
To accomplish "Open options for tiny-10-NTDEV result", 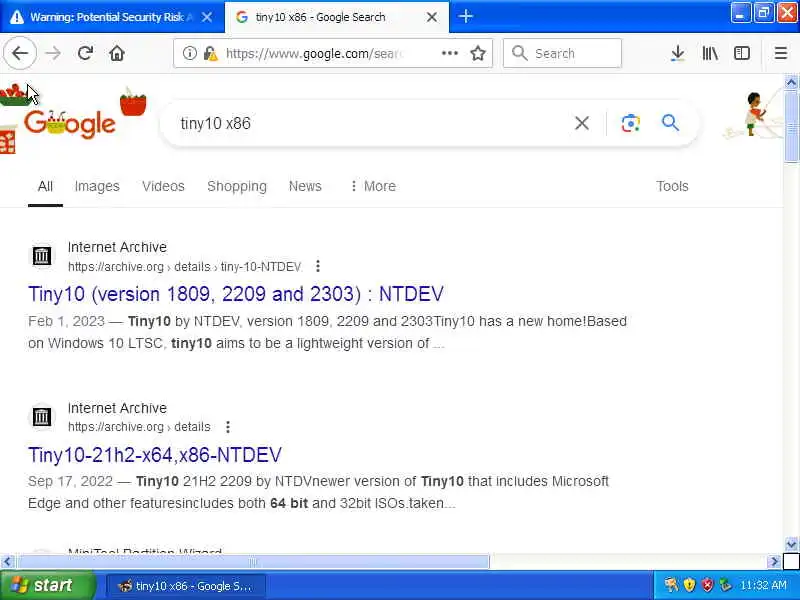I will pyautogui.click(x=318, y=266).
